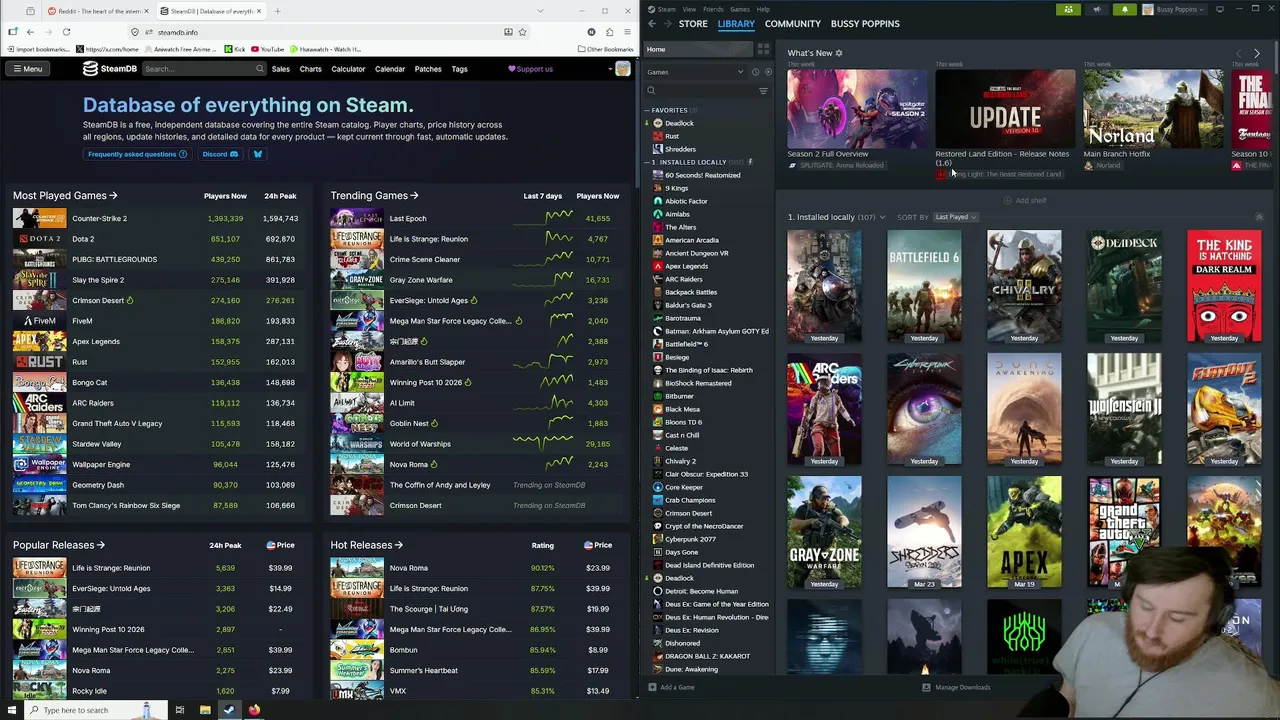
Task: Click Firefox icon on Windows taskbar
Action: coord(254,710)
